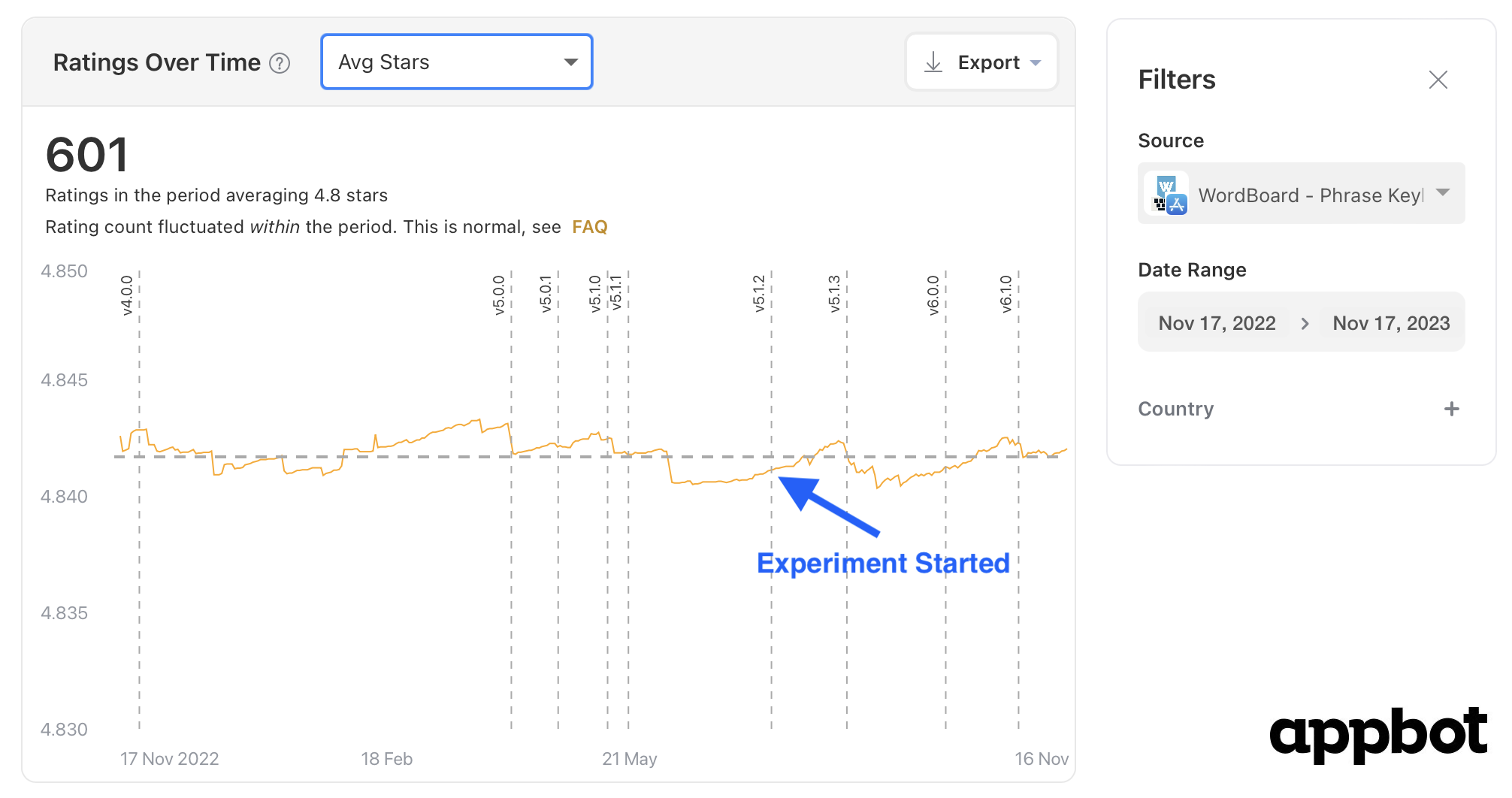Click the Export download arrow icon

[933, 62]
